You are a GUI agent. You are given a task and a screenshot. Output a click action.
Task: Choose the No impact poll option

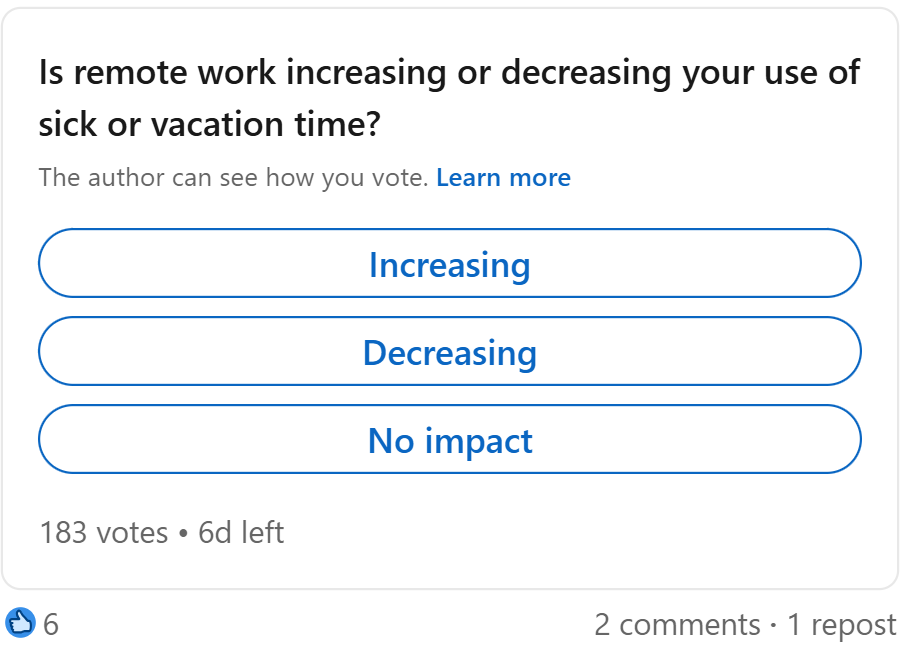[x=449, y=440]
